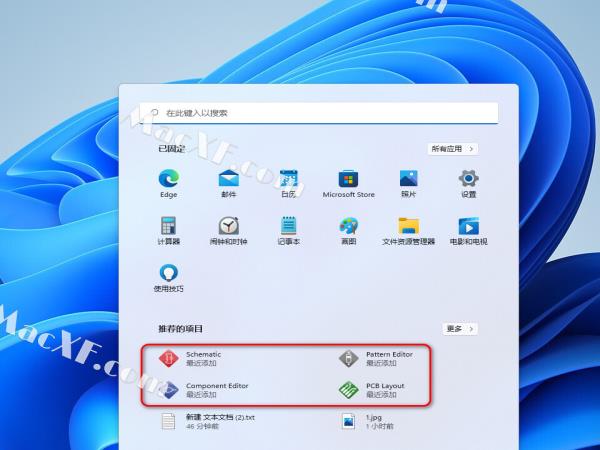Open 使用技巧 tips app
This screenshot has height=450, width=600.
(169, 278)
